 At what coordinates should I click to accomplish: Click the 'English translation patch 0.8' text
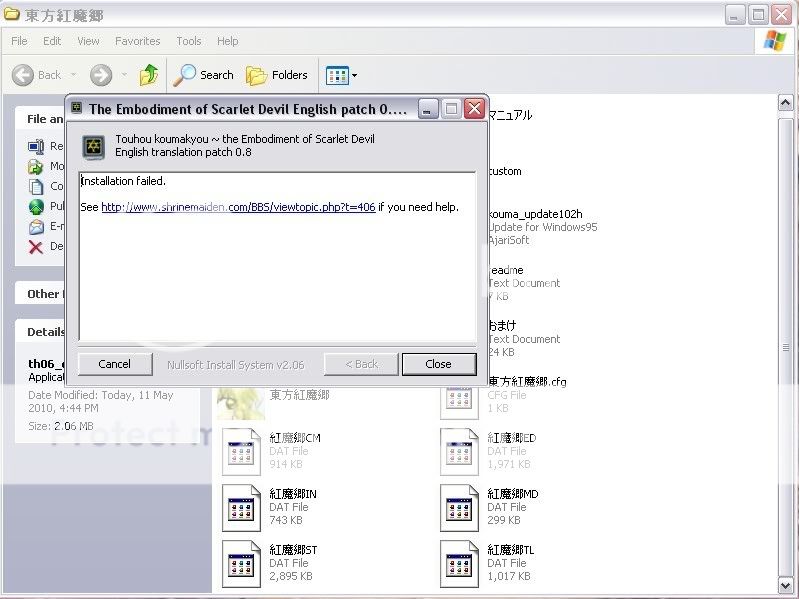(x=183, y=152)
